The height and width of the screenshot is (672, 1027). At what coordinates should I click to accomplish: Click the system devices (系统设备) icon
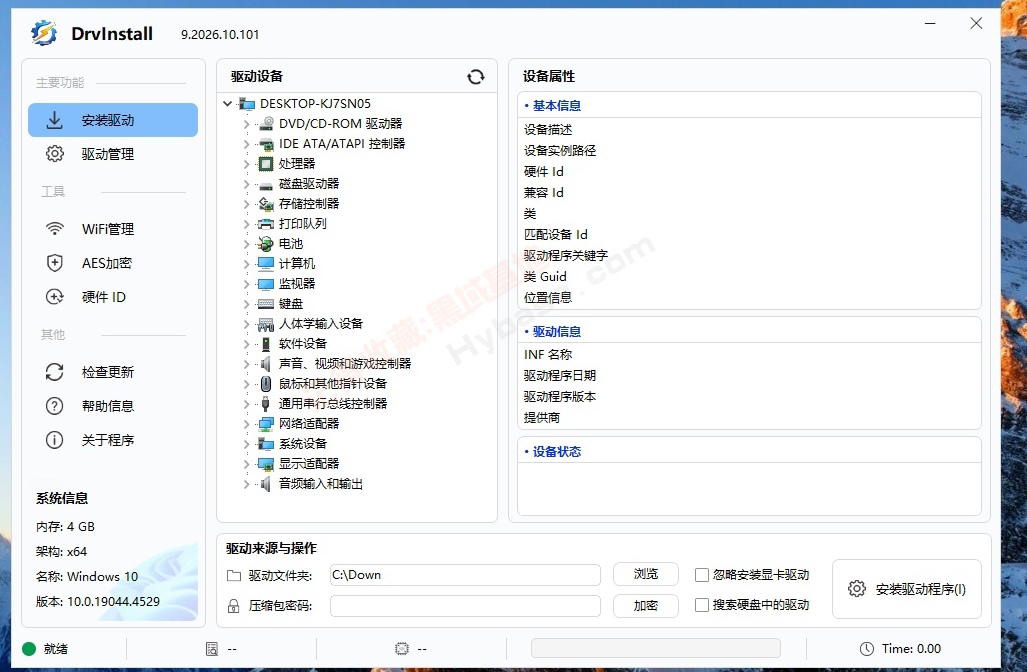click(x=266, y=443)
